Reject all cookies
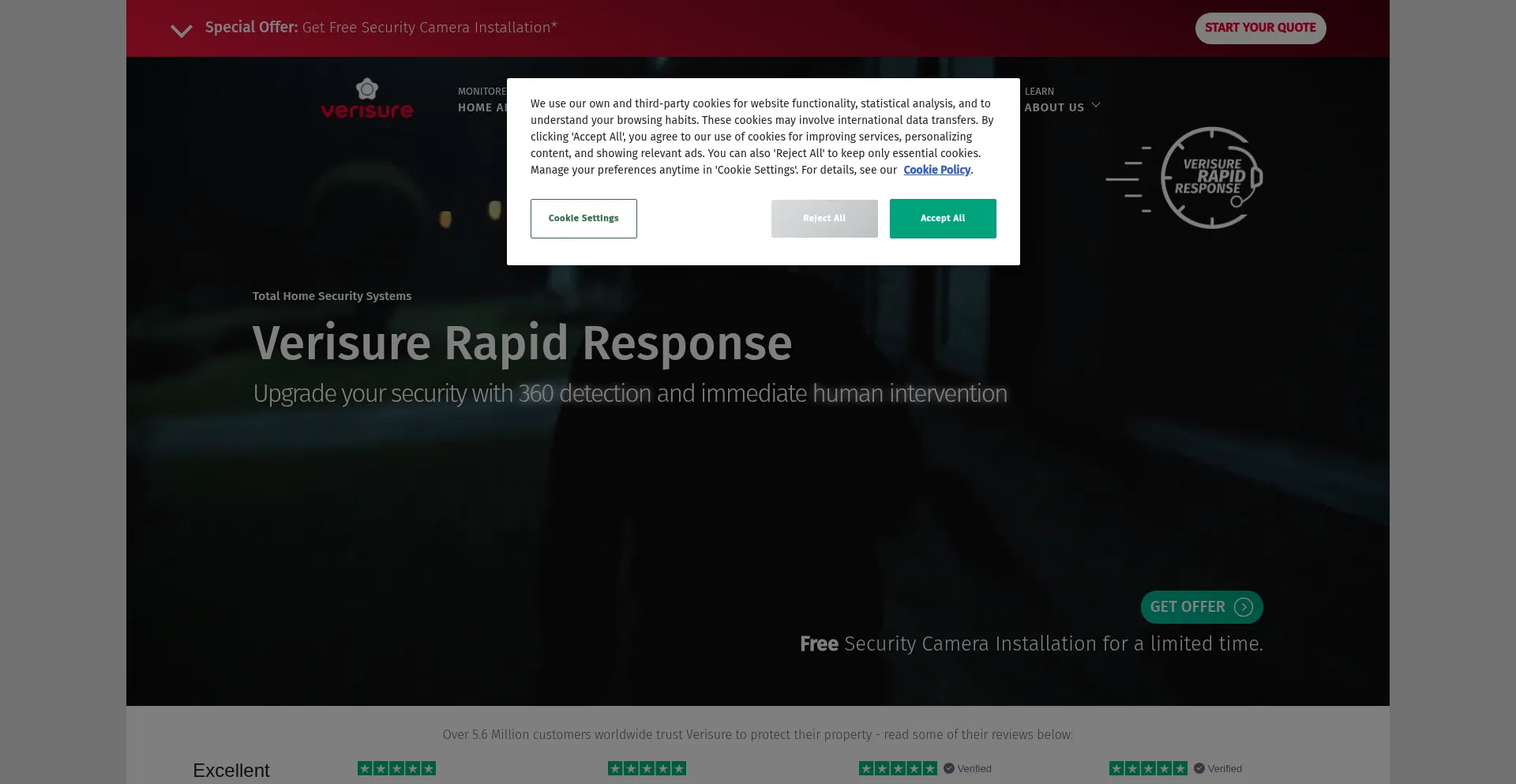The image size is (1516, 784). click(824, 219)
